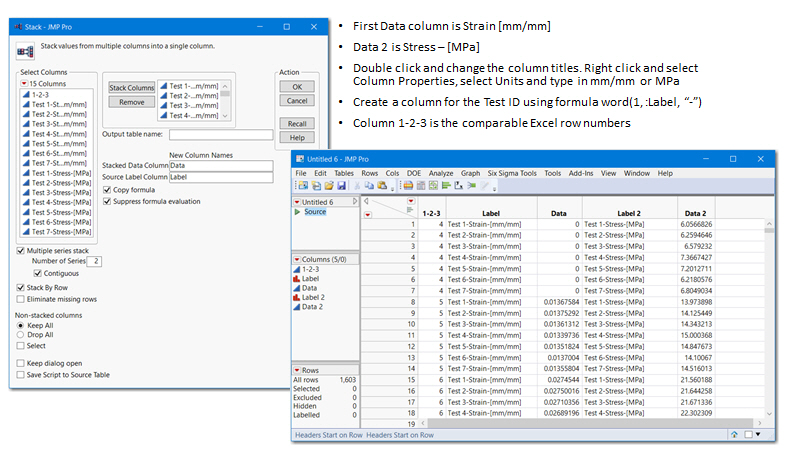Open the Rows panel red triangle menu
This screenshot has width=800, height=450.
297,370
